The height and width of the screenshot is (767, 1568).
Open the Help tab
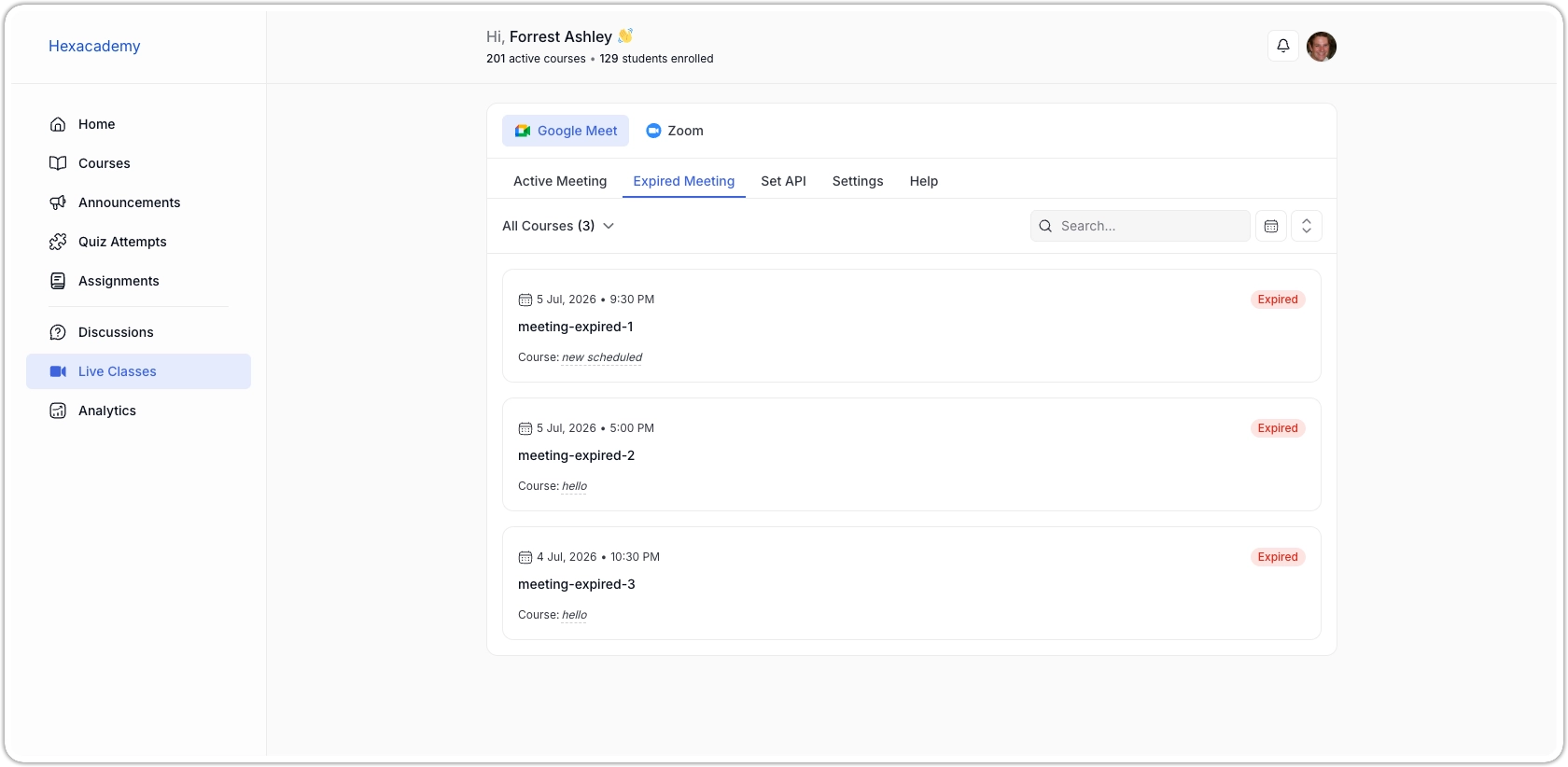click(924, 181)
